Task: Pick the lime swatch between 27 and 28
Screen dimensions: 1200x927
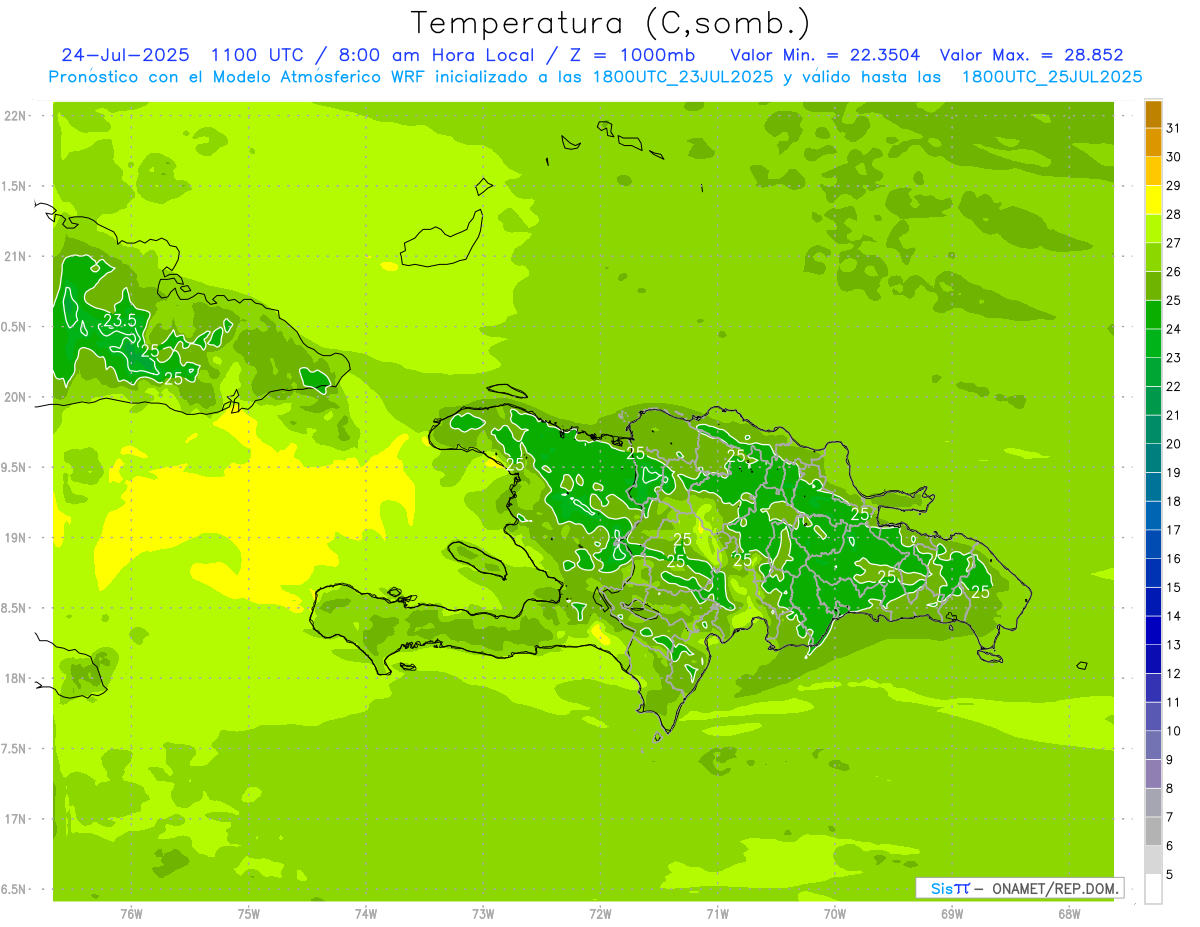Action: tap(1153, 228)
